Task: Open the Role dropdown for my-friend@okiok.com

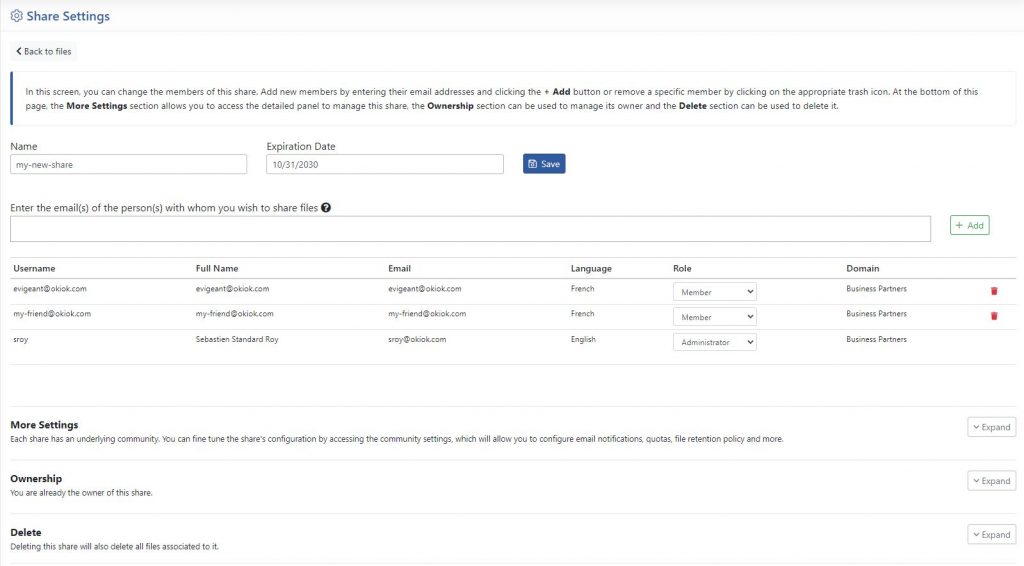Action: (714, 317)
